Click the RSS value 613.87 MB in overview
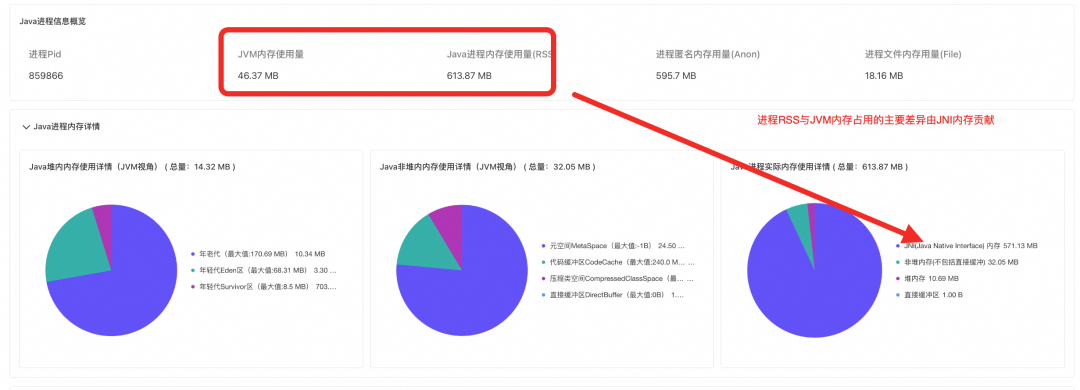1080x390 pixels. [469, 76]
